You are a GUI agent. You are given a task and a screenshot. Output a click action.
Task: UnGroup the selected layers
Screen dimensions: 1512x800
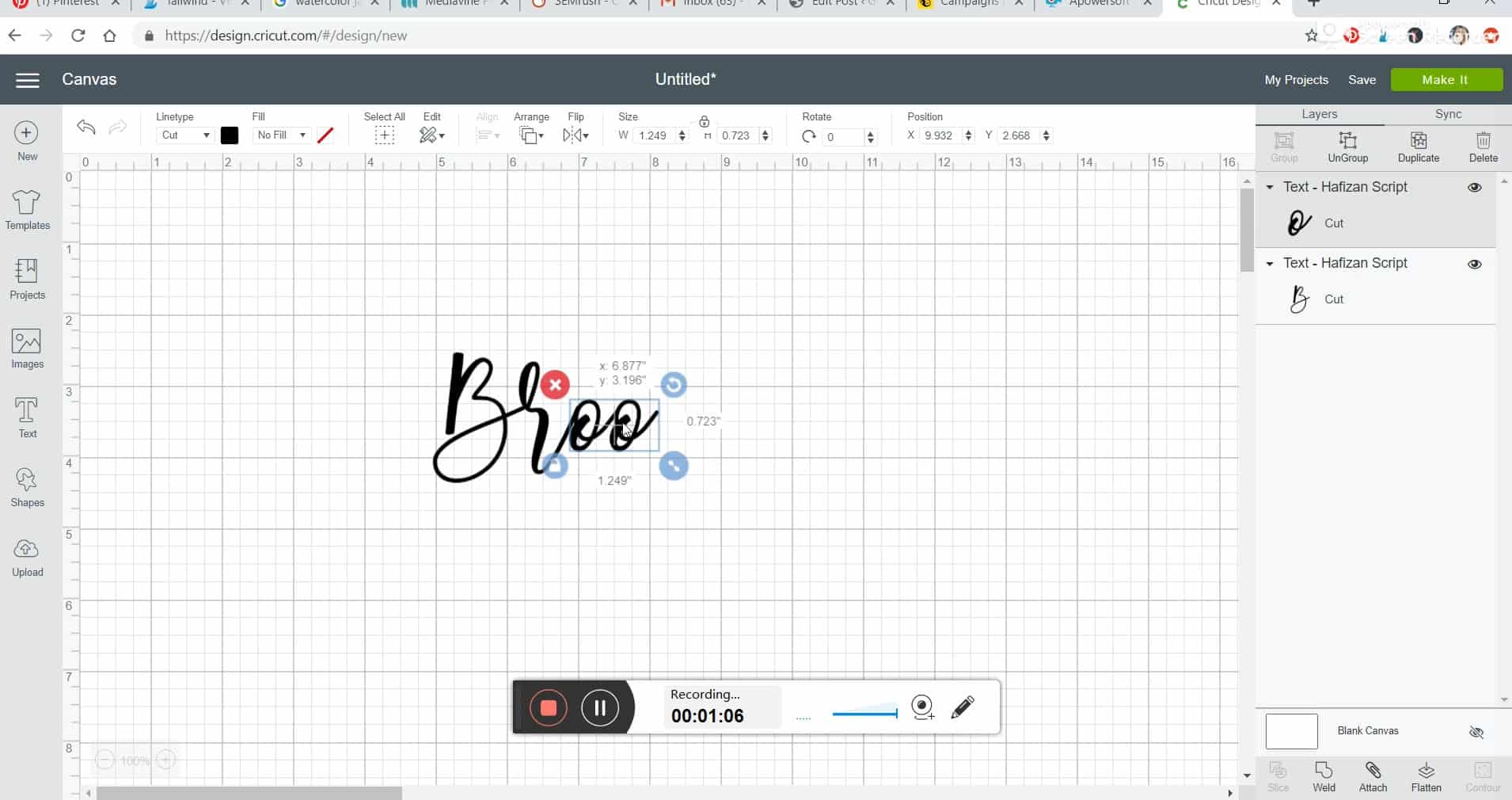(x=1347, y=147)
